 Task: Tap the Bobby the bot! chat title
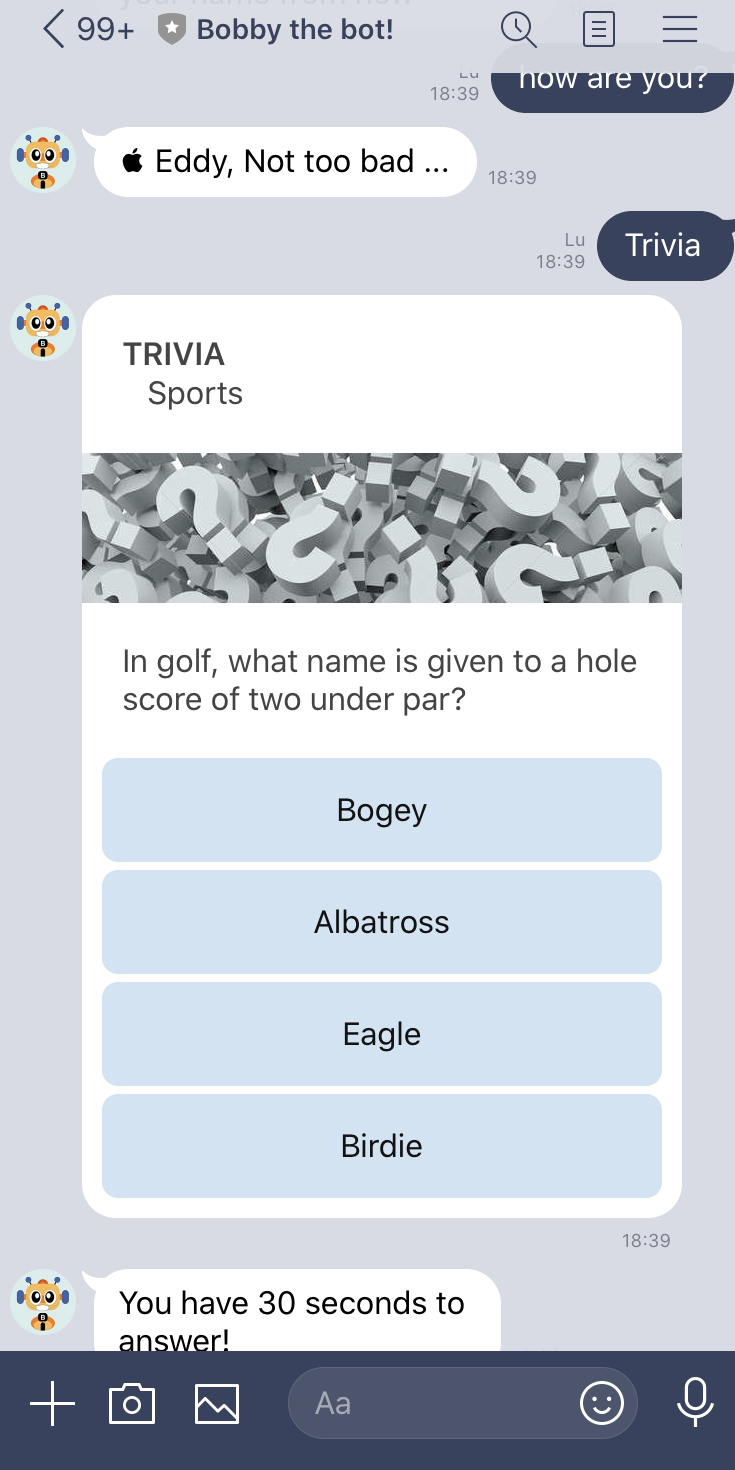click(x=294, y=30)
